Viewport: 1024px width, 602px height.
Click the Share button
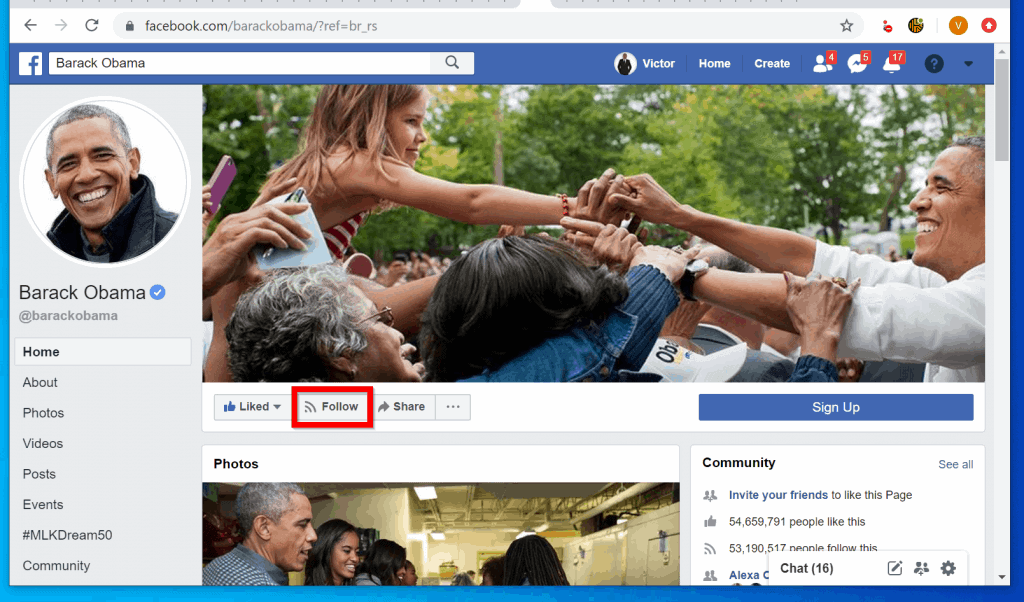[402, 407]
